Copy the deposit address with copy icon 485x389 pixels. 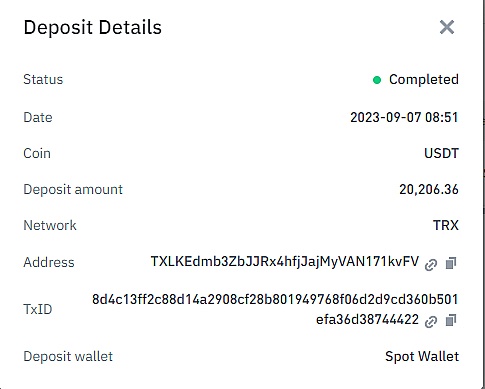click(x=451, y=263)
